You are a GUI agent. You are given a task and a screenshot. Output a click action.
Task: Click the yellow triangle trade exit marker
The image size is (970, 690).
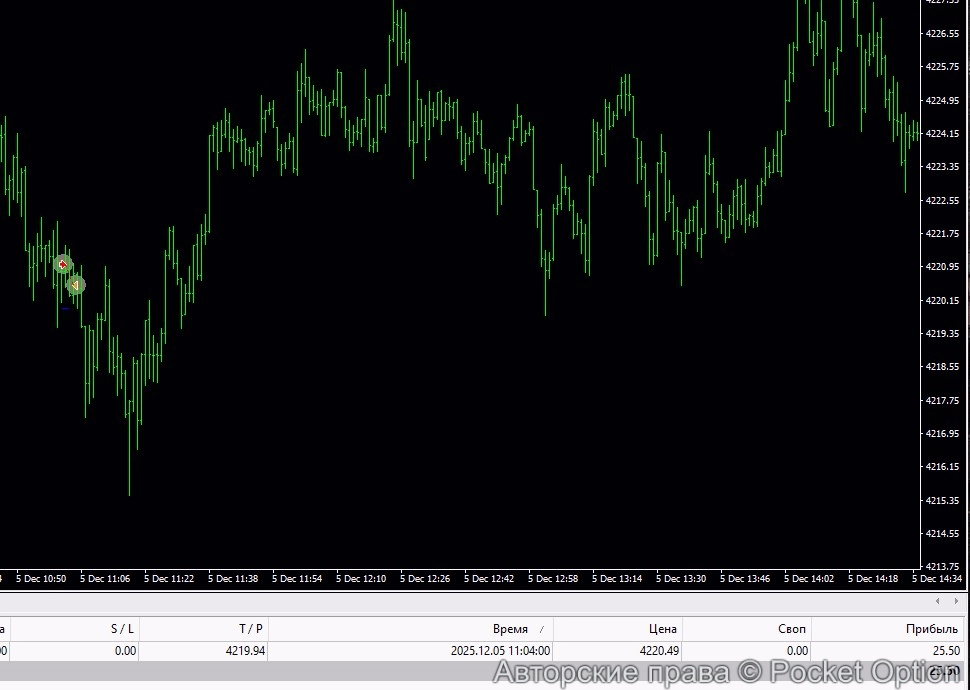[x=75, y=285]
